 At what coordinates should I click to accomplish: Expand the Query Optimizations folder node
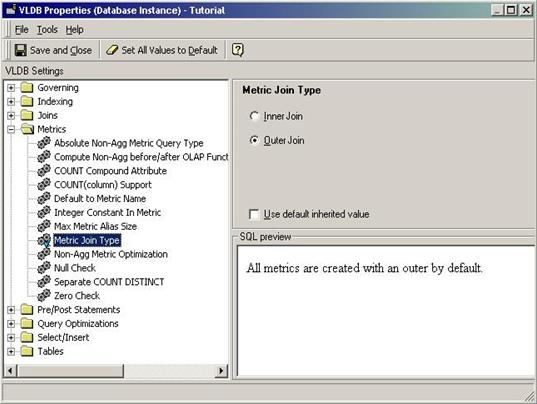point(11,324)
